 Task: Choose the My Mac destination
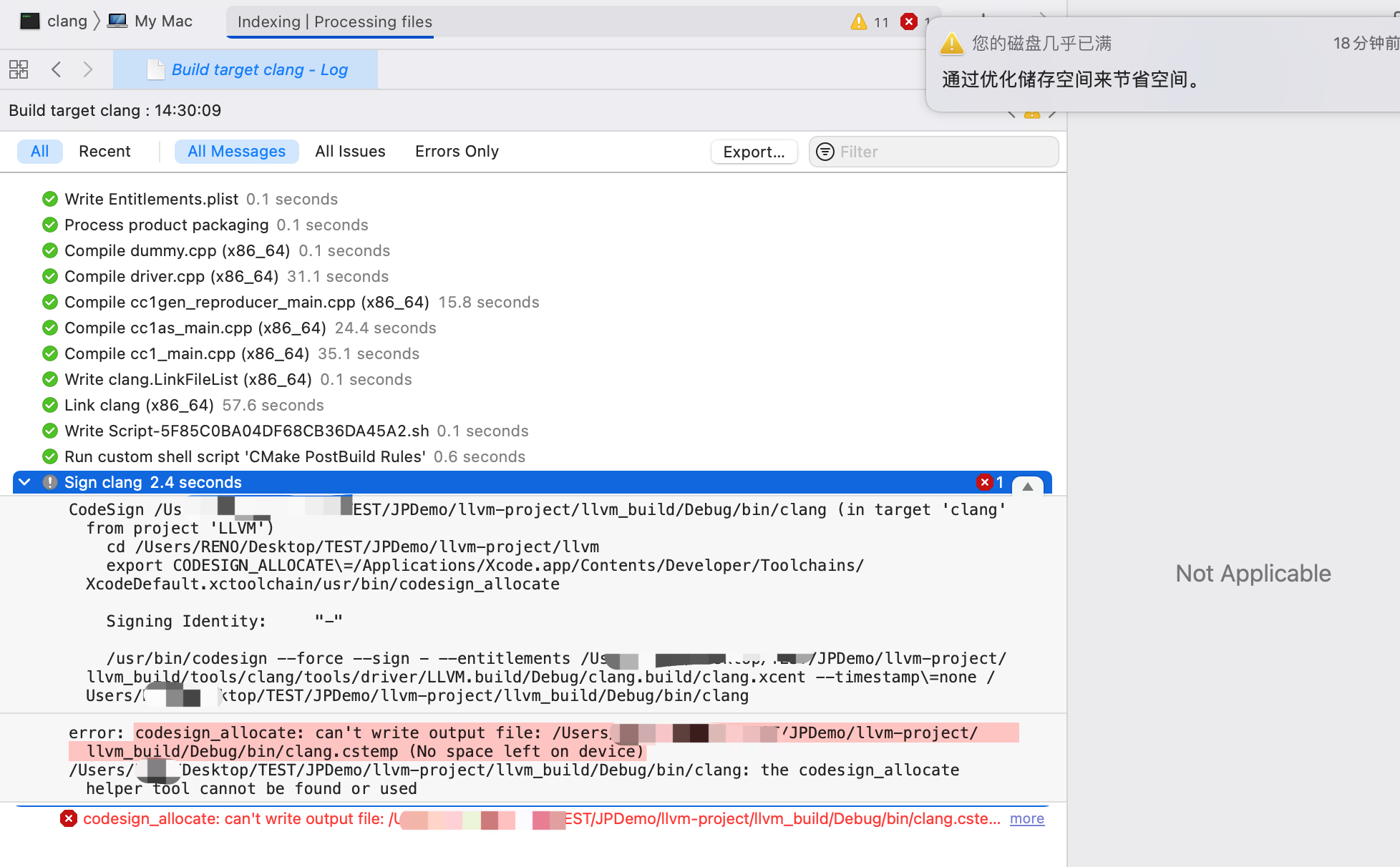click(x=150, y=21)
